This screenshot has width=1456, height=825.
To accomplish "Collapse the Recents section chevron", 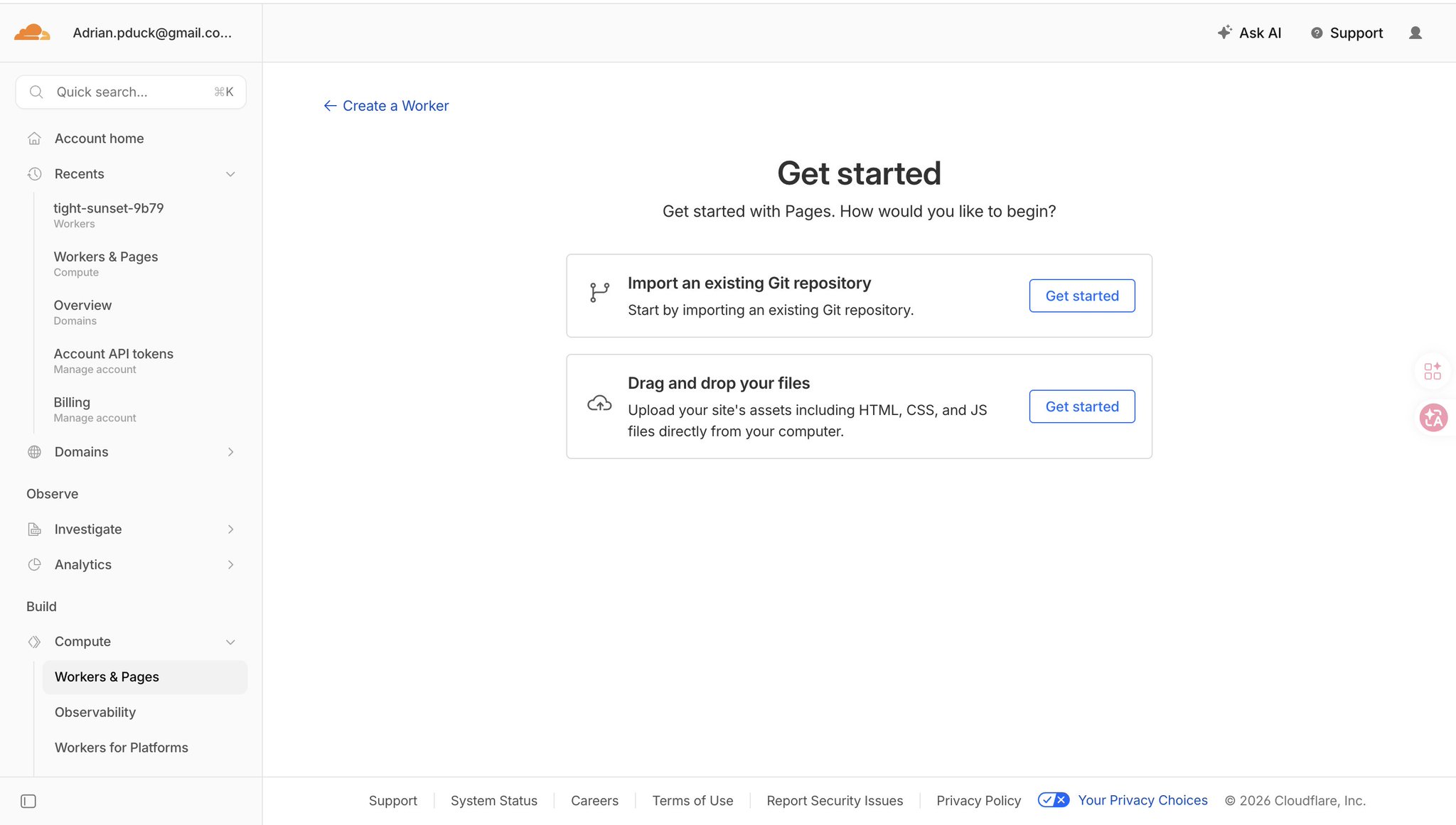I will click(x=230, y=174).
